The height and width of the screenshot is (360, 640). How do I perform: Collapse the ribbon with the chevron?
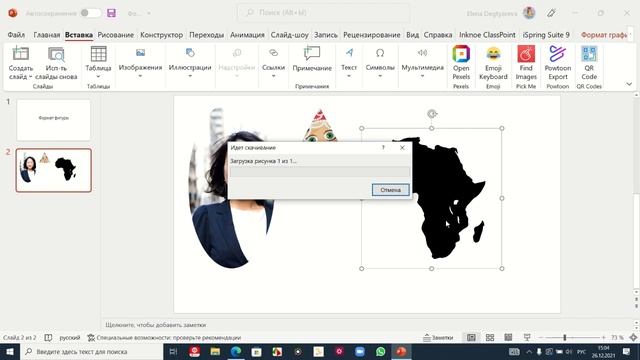(x=629, y=84)
